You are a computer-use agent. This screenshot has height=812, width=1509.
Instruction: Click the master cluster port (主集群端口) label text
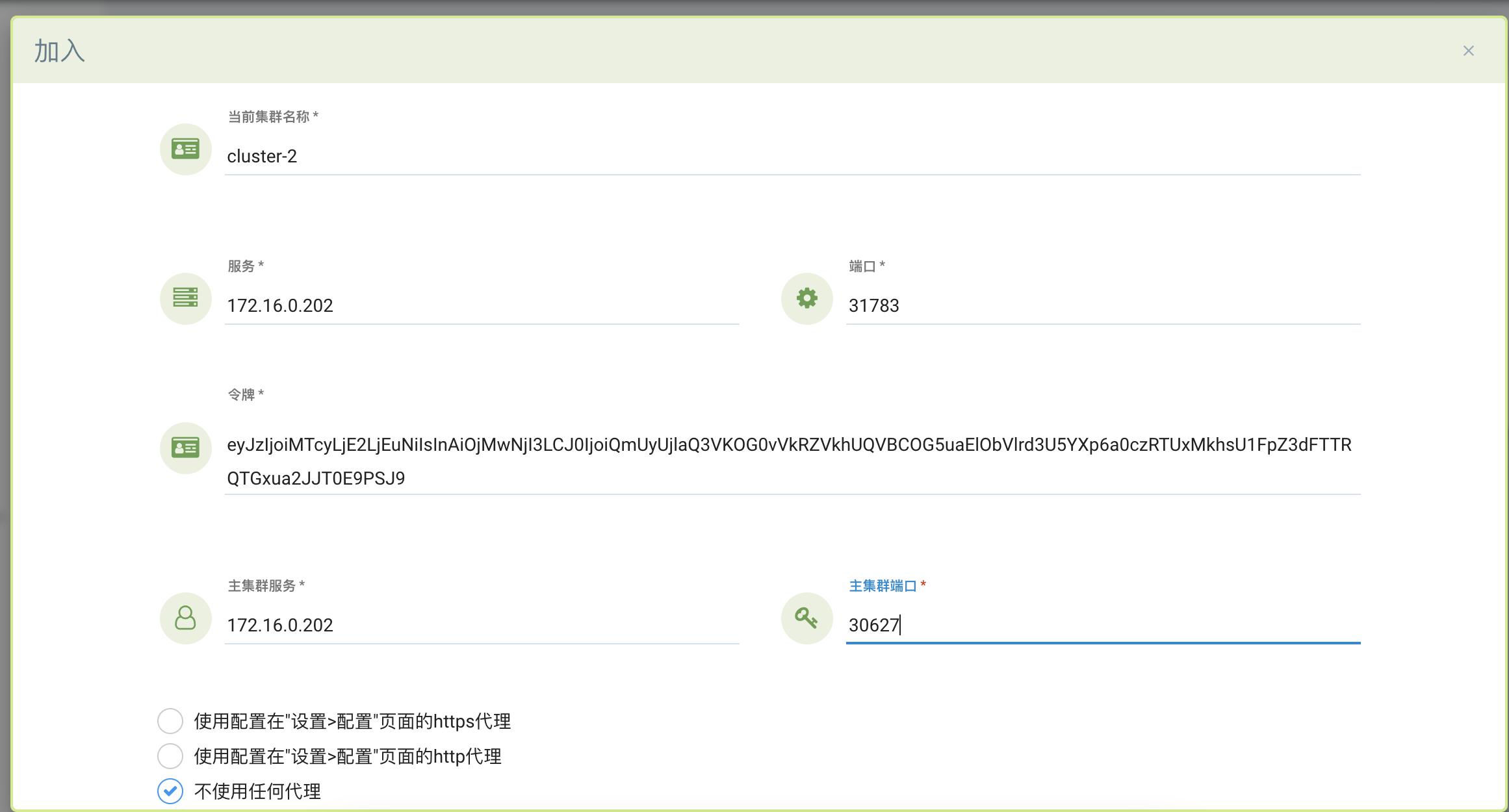click(883, 586)
